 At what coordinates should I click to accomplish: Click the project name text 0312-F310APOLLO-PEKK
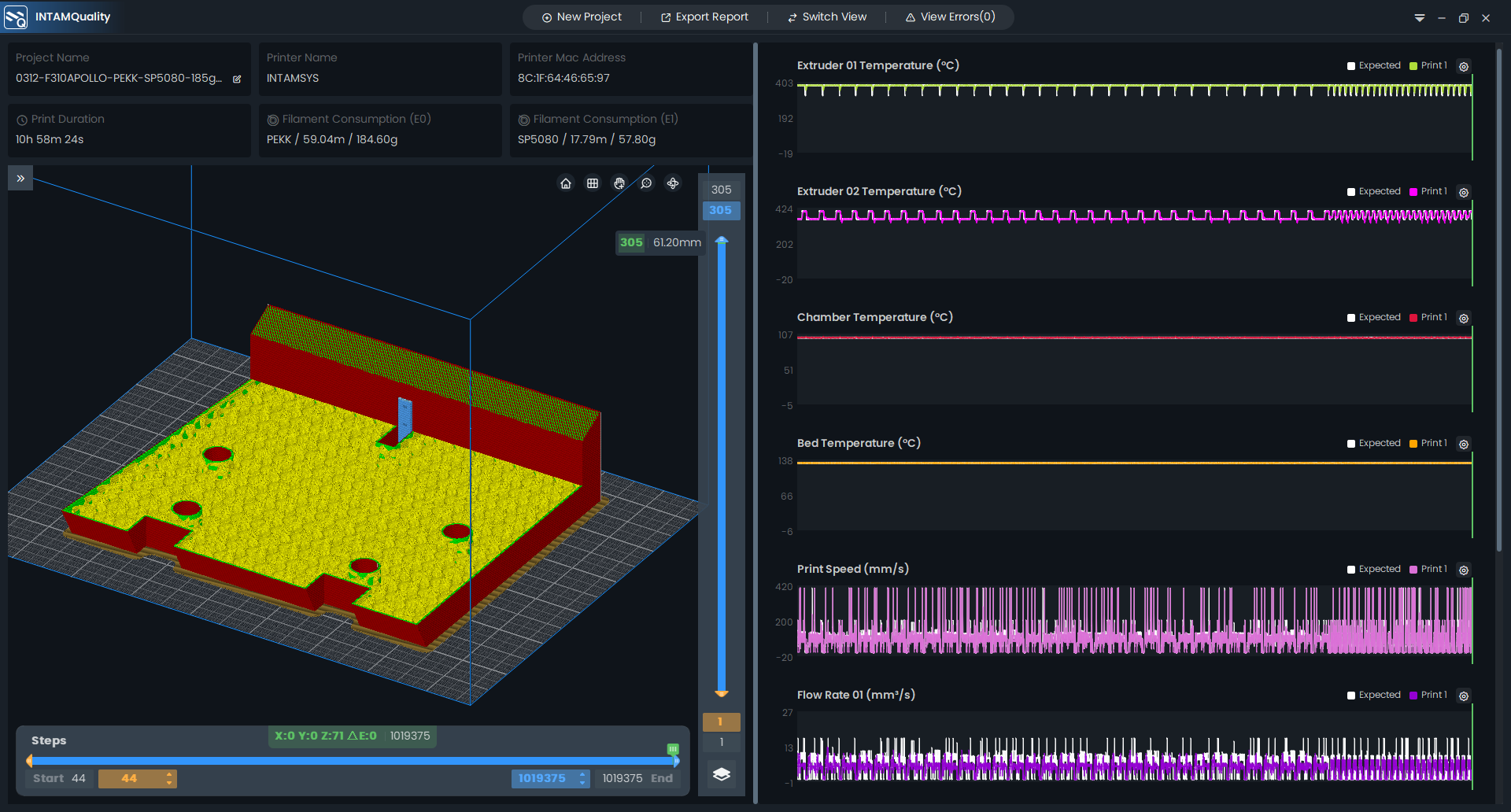(119, 78)
